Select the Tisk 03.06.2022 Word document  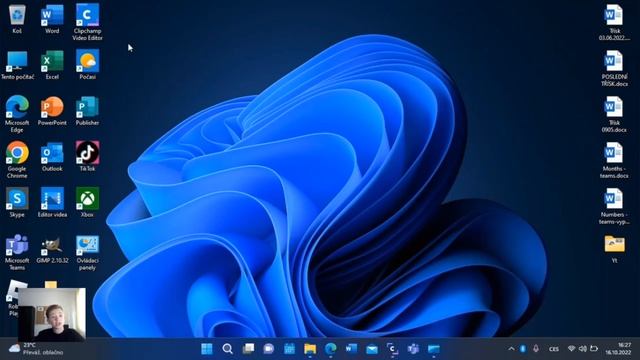point(614,22)
